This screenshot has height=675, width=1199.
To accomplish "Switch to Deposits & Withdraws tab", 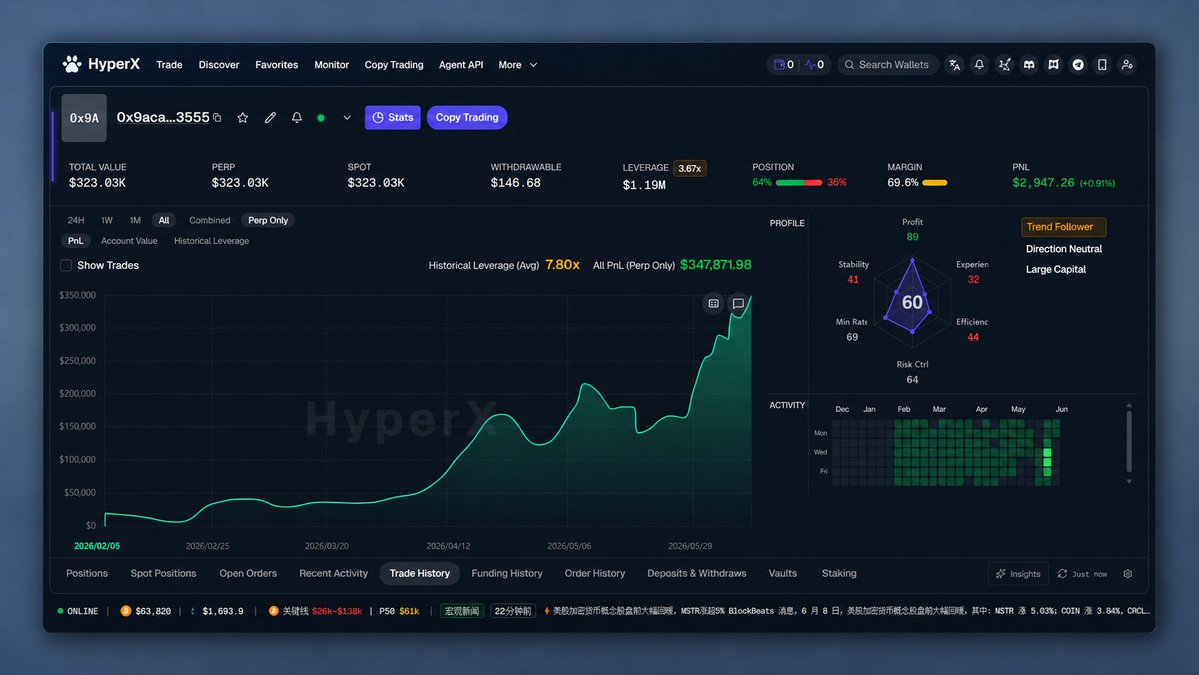I will pyautogui.click(x=697, y=573).
